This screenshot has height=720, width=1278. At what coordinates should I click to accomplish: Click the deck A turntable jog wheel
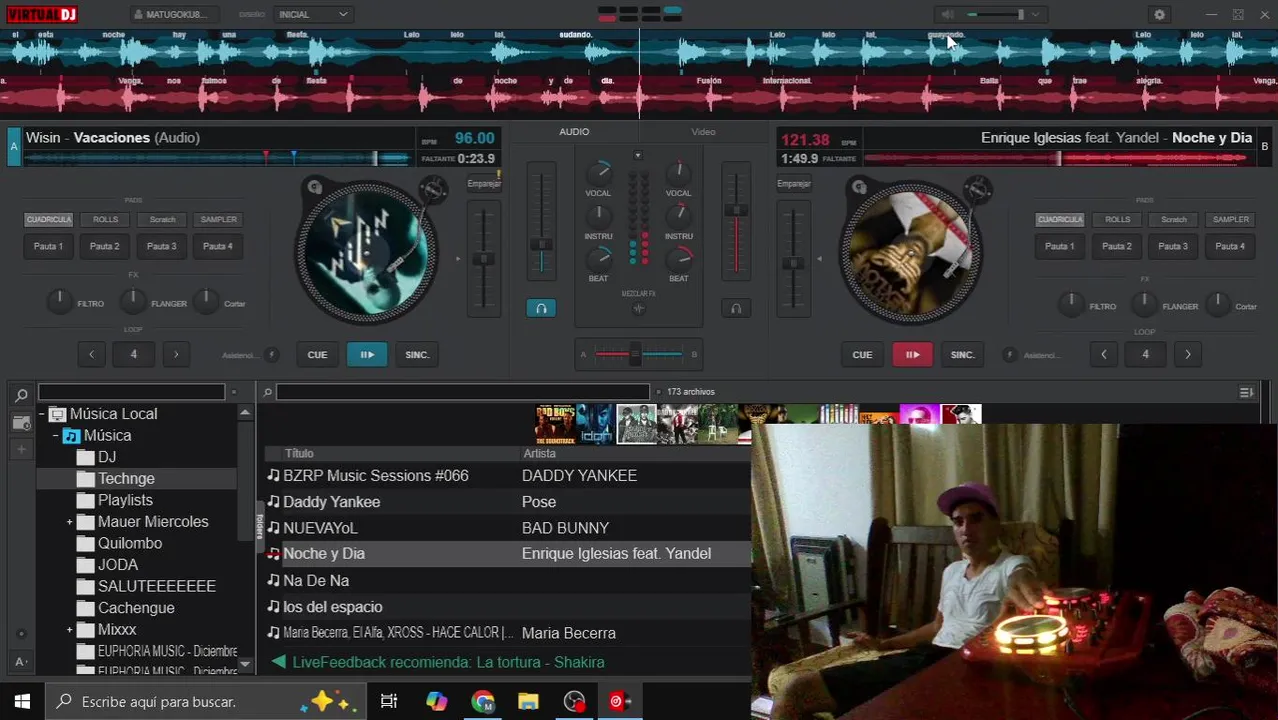(366, 252)
